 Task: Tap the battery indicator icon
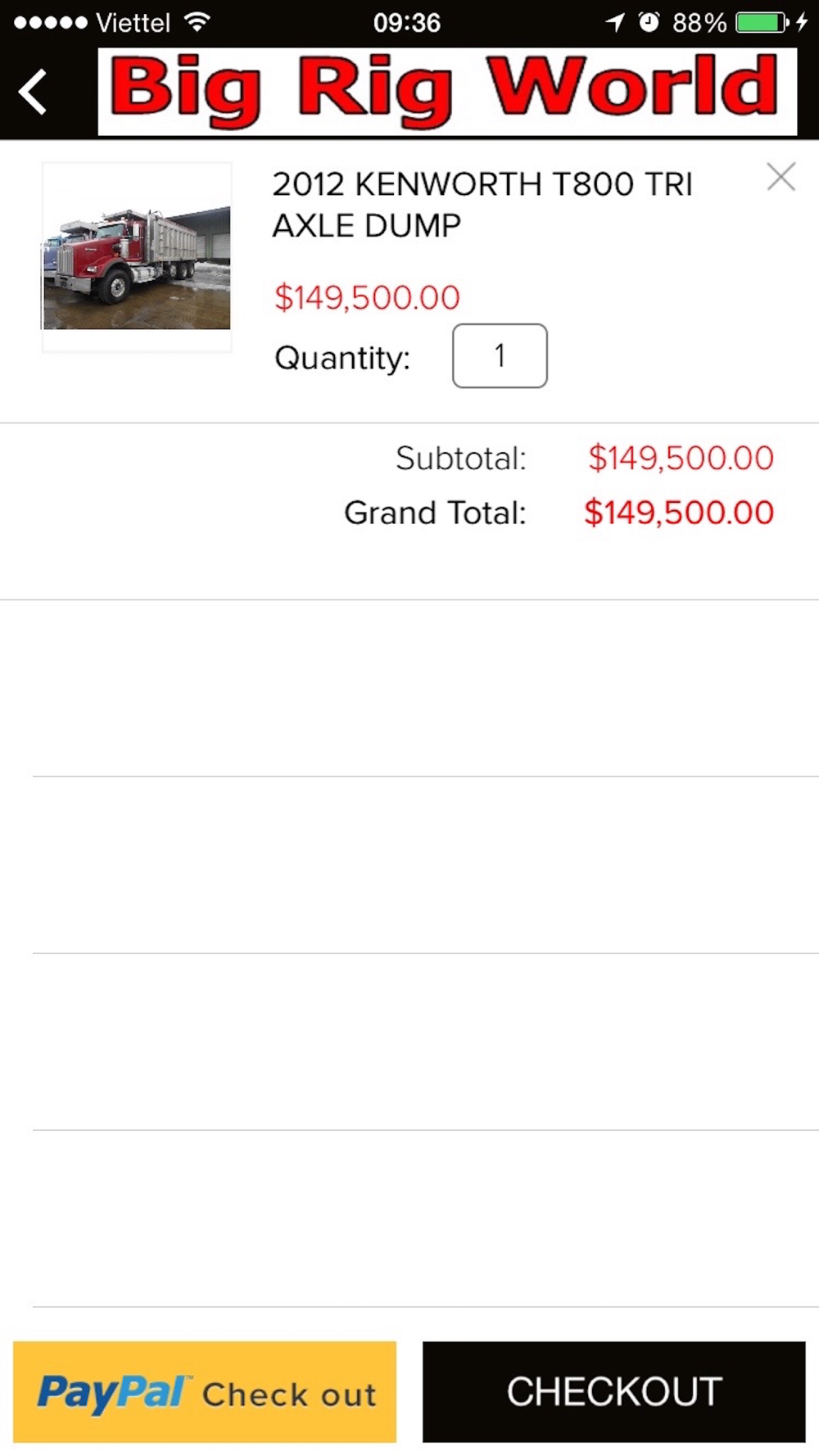pos(762,22)
